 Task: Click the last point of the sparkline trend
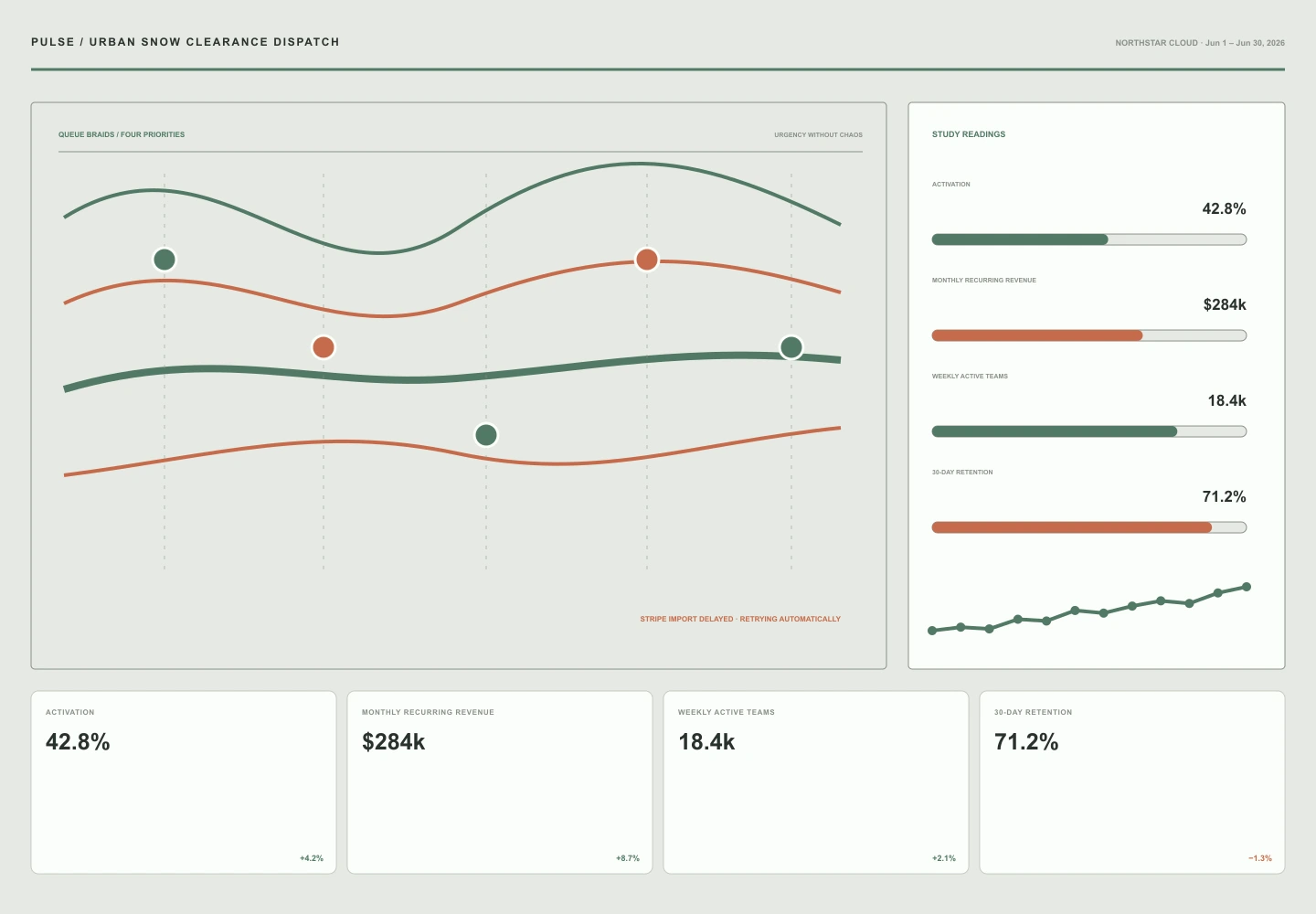[x=1247, y=587]
